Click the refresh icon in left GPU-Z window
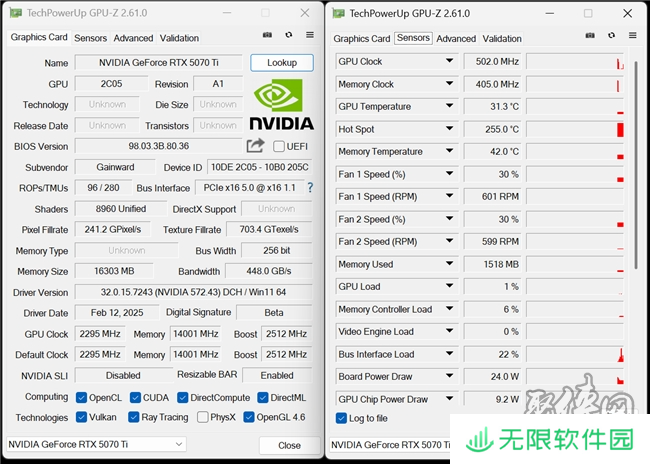The image size is (650, 464). 289,35
